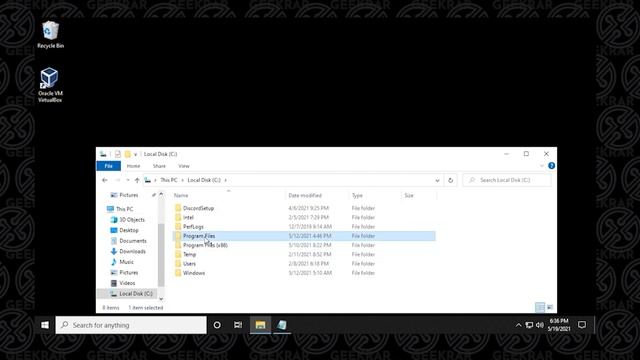Viewport: 640px width, 360px height.
Task: Click Local Disk (C:) in address breadcrumb
Action: [x=204, y=180]
